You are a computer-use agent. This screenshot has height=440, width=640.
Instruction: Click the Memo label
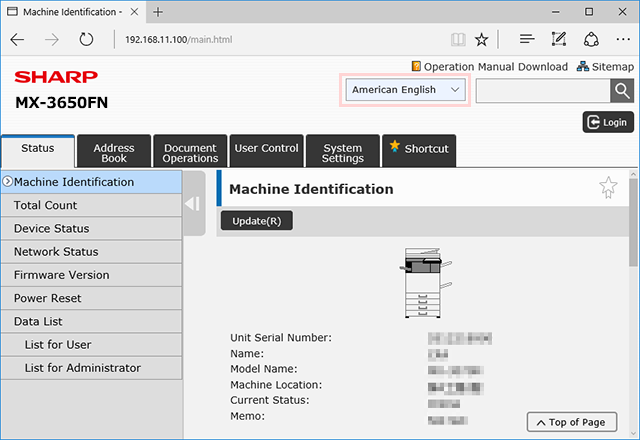pyautogui.click(x=247, y=416)
